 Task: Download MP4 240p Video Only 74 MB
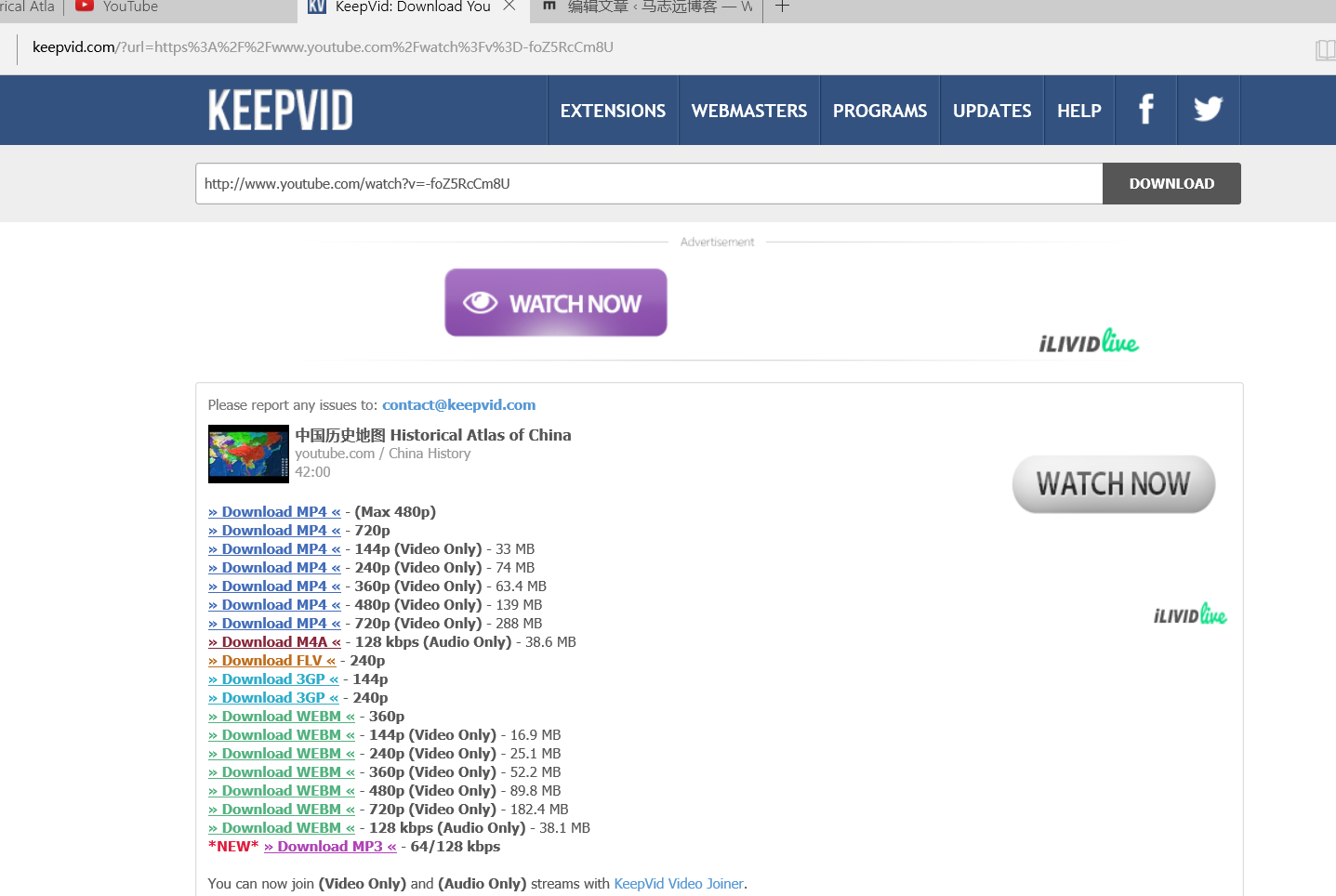coord(274,568)
